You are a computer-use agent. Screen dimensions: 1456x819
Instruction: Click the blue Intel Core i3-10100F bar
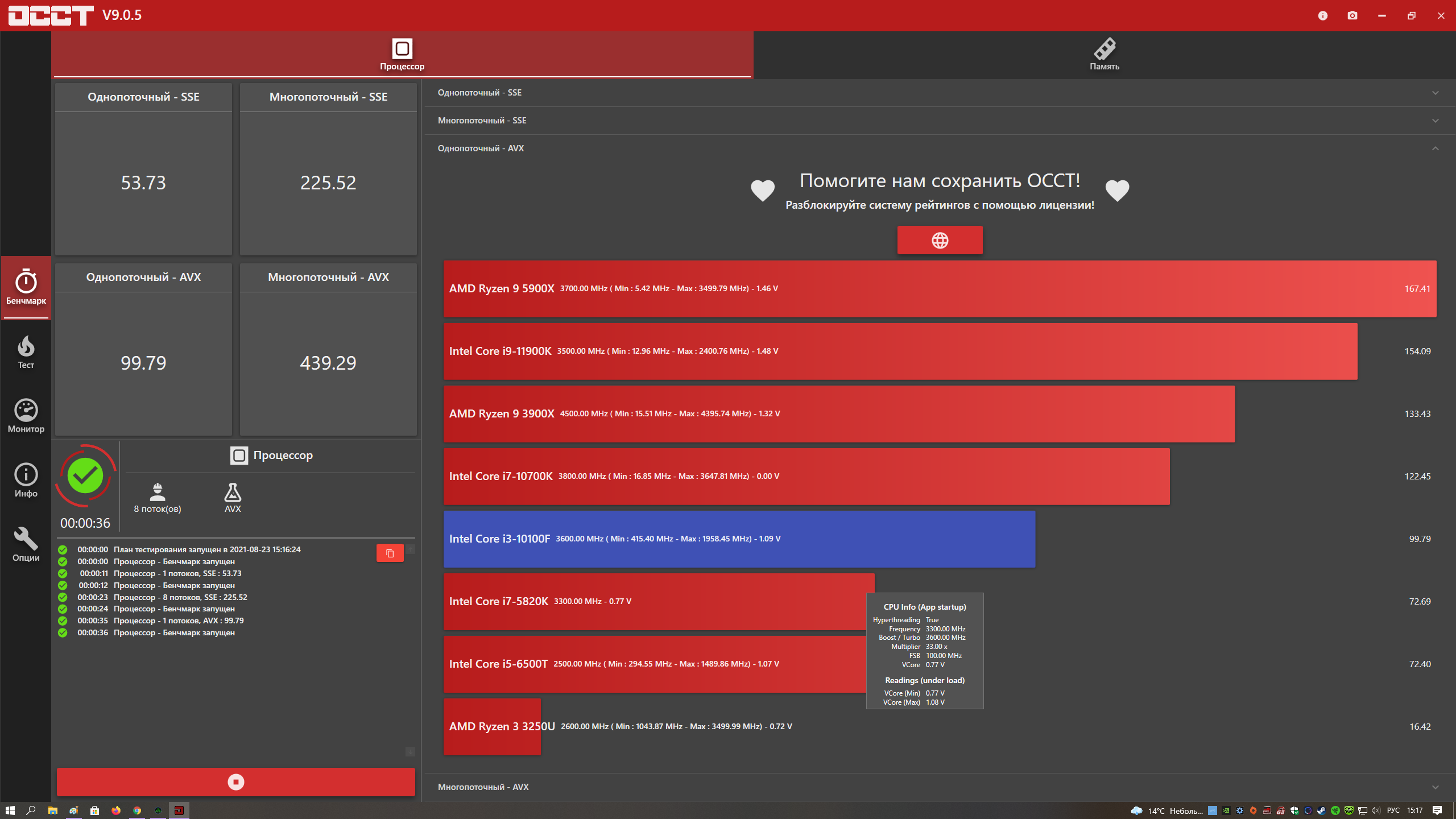(x=739, y=539)
